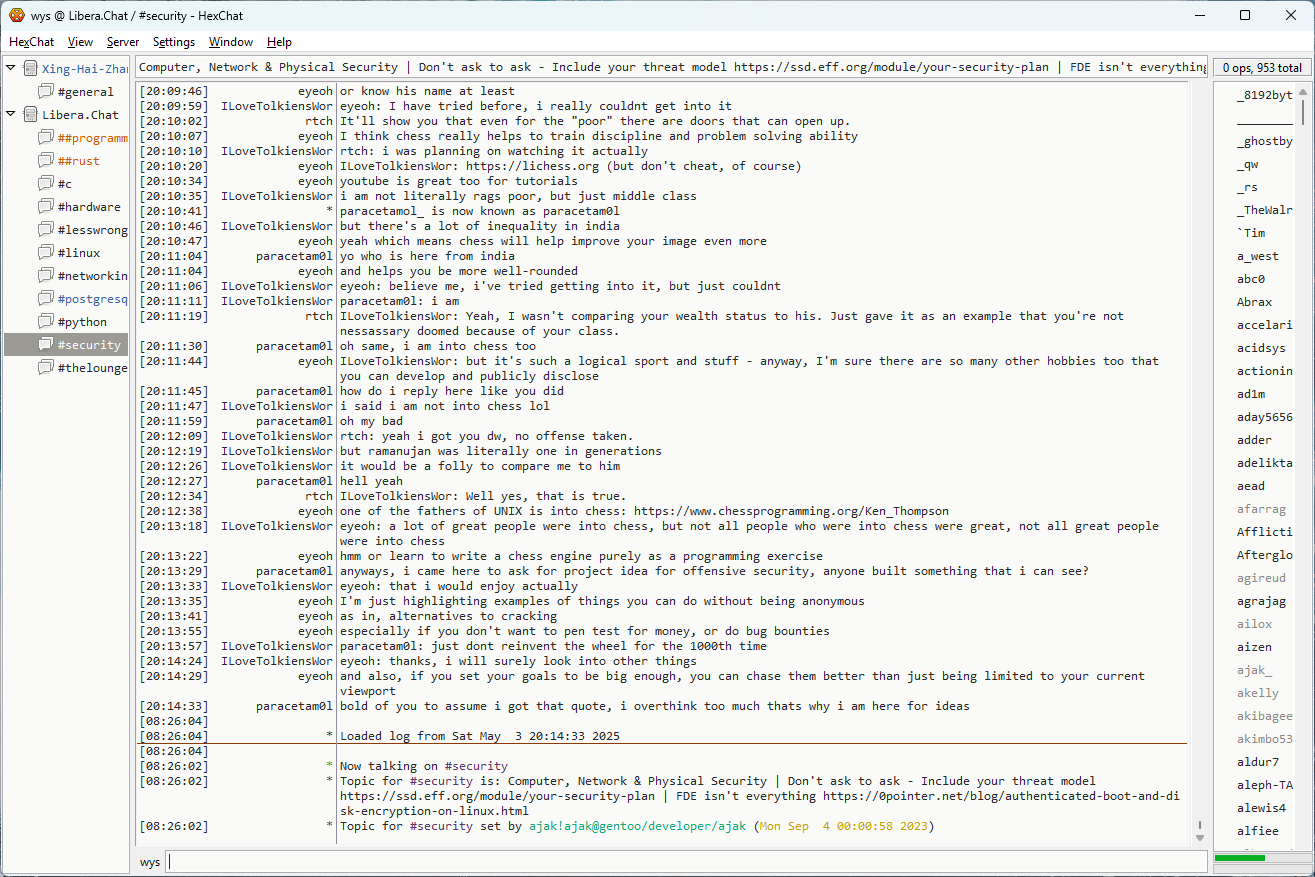Click the chat scrollbar down arrow

click(1200, 837)
